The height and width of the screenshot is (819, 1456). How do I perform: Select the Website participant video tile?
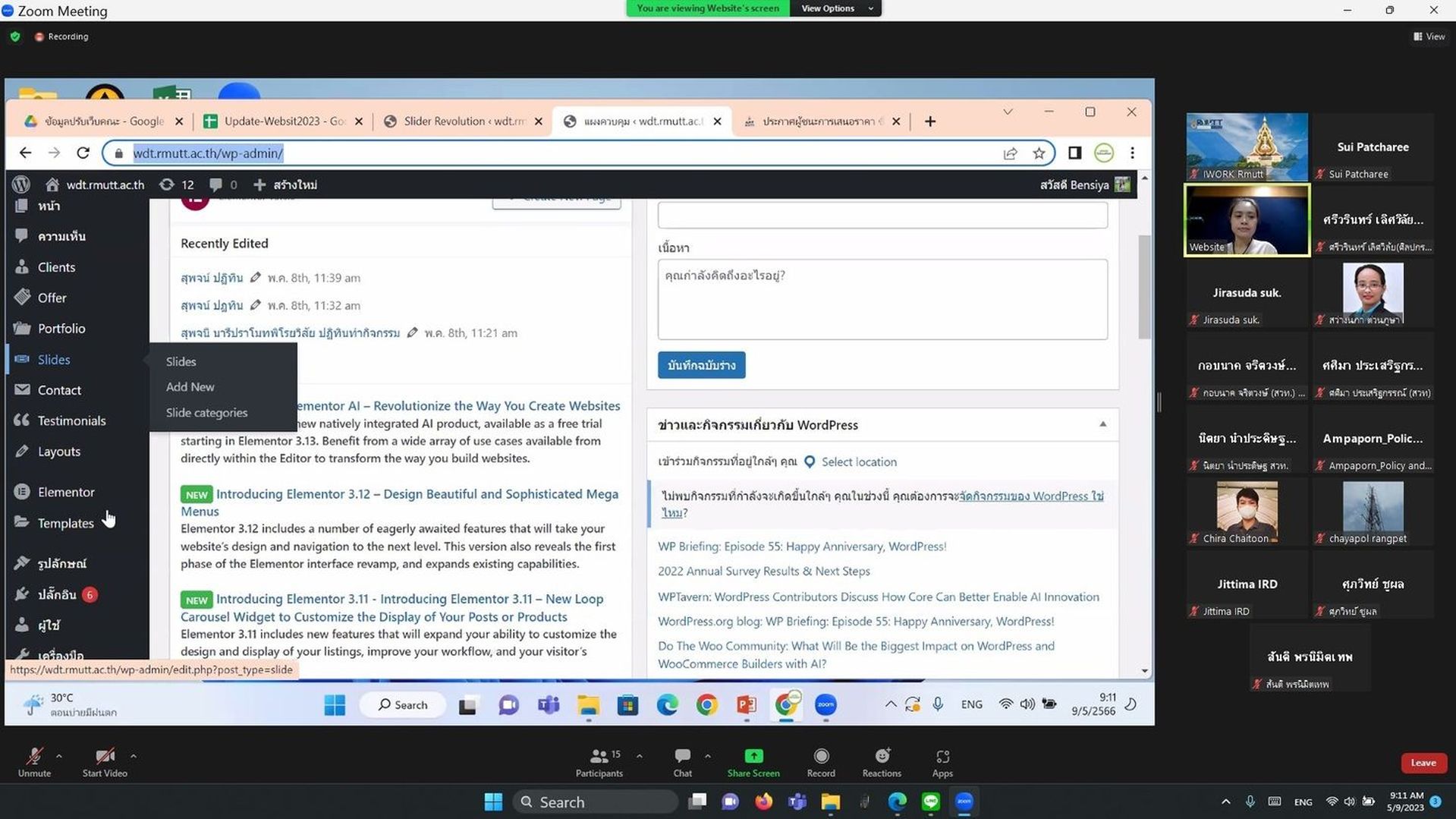point(1247,220)
